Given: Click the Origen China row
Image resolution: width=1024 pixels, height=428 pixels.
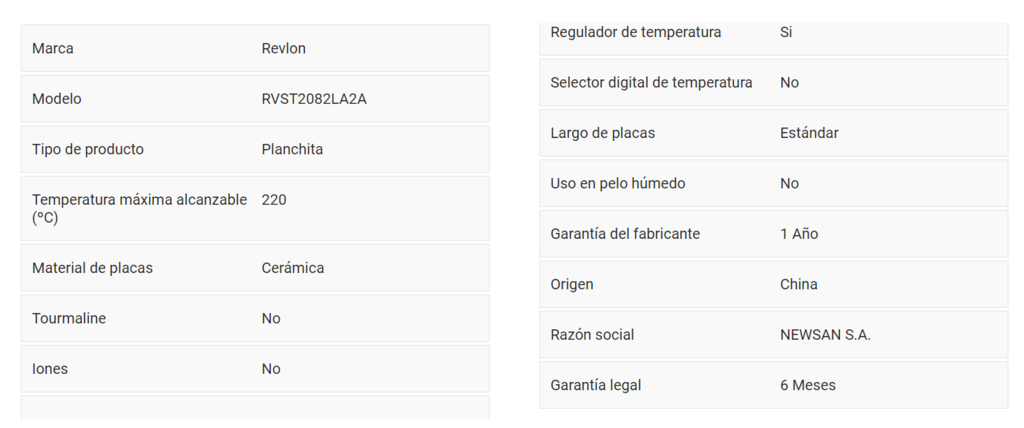Looking at the screenshot, I should point(773,284).
